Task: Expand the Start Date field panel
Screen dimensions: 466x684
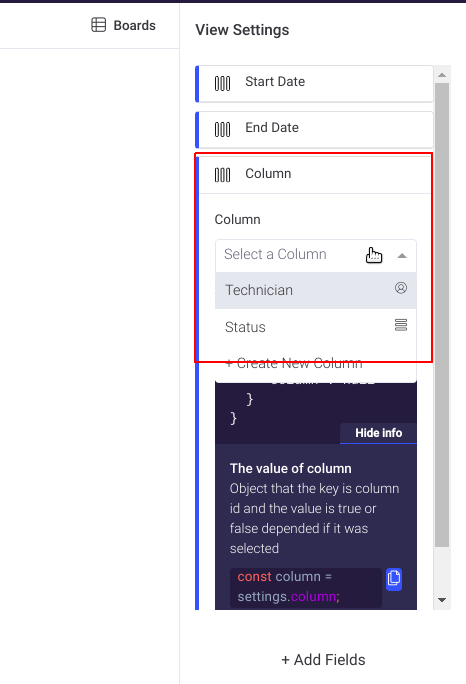Action: (x=314, y=84)
